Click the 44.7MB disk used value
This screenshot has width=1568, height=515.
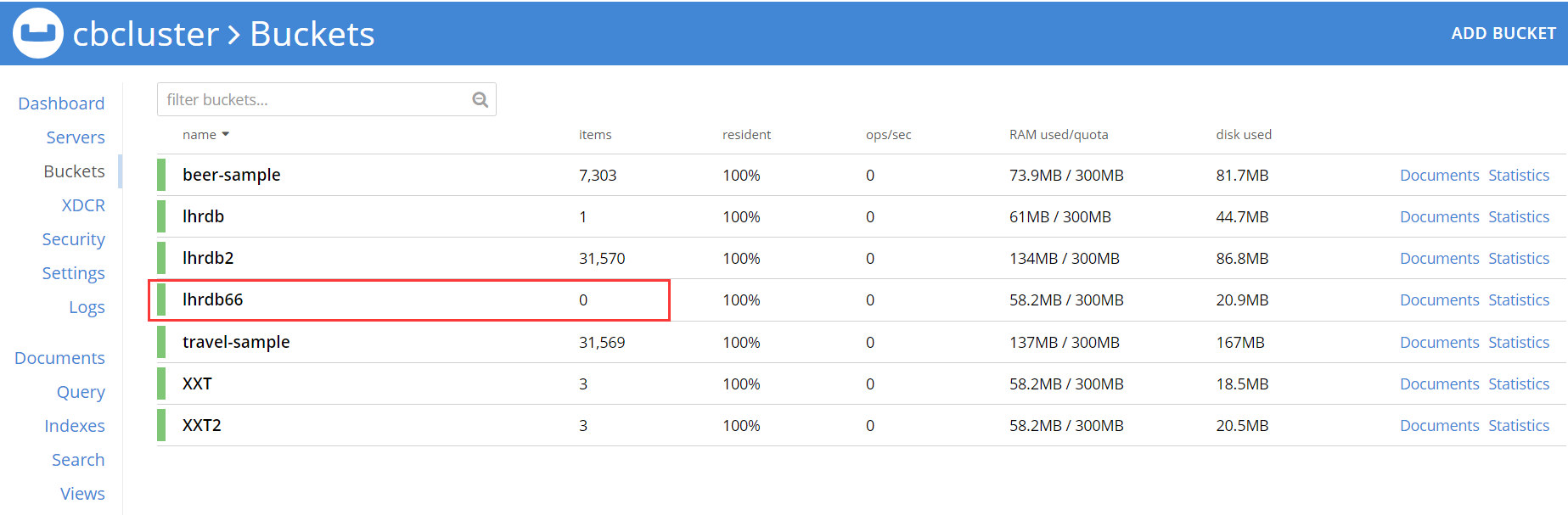pyautogui.click(x=1242, y=217)
